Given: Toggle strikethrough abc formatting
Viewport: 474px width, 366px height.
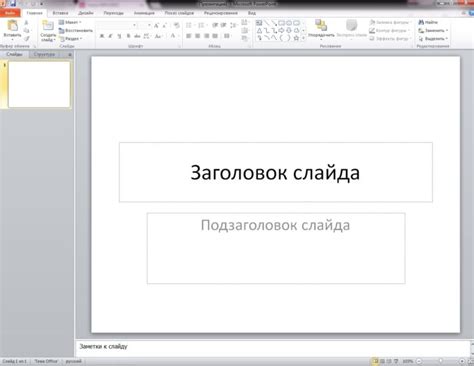Looking at the screenshot, I should click(x=137, y=36).
